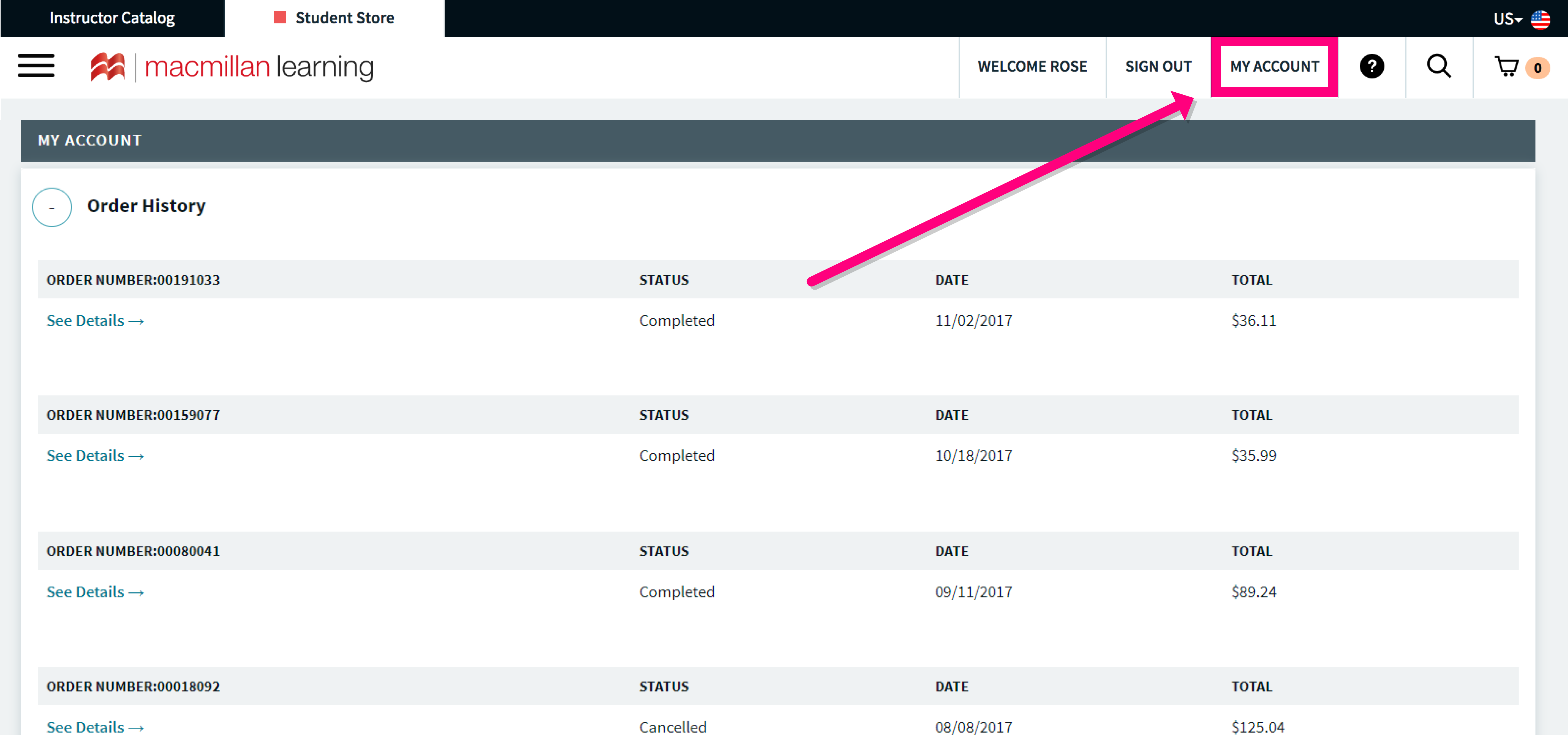The width and height of the screenshot is (1568, 735).
Task: Click the date 11/02/2017
Action: (x=973, y=320)
